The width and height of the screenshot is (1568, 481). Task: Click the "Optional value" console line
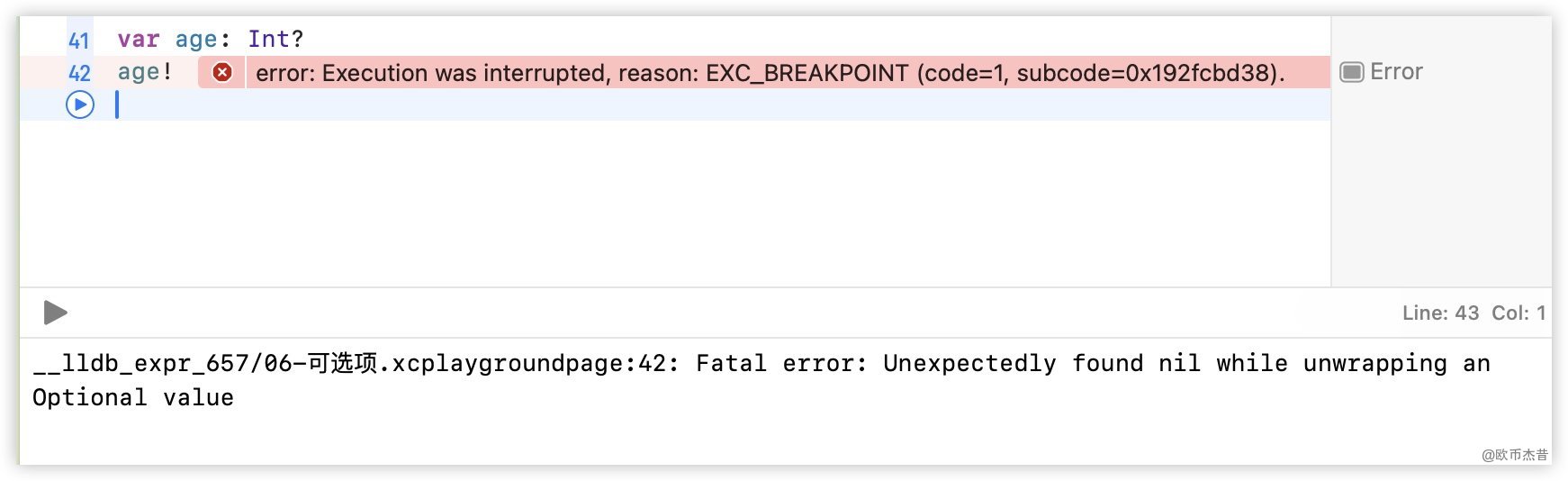pyautogui.click(x=133, y=397)
